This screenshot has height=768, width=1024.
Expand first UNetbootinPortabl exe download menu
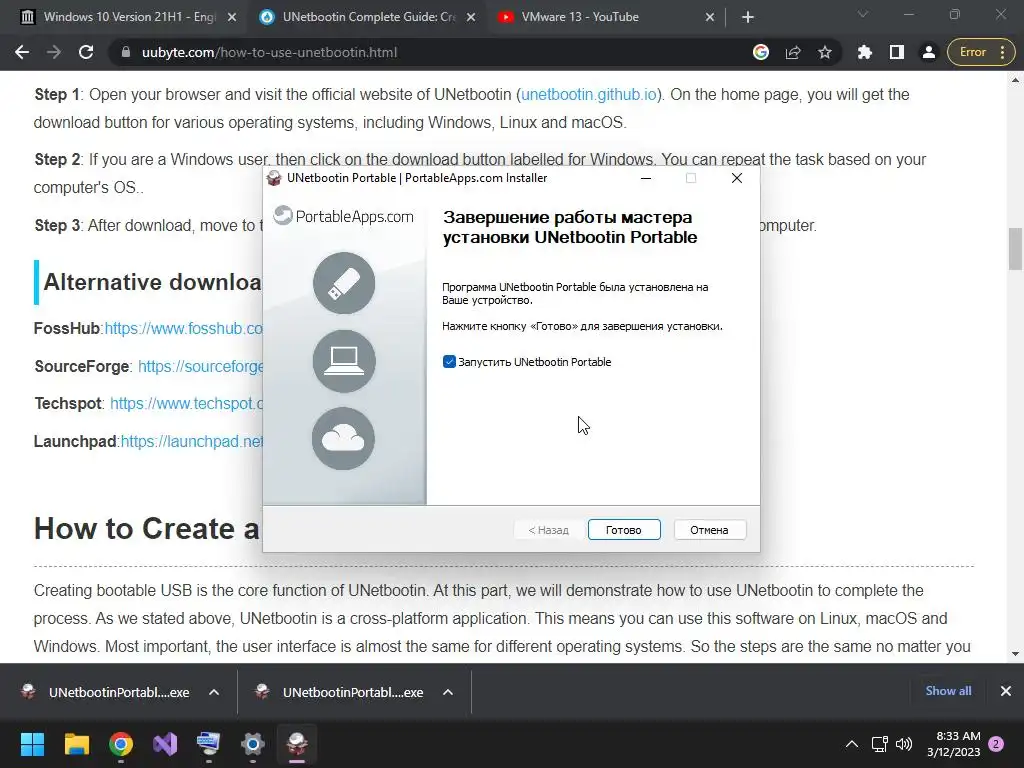pyautogui.click(x=214, y=692)
